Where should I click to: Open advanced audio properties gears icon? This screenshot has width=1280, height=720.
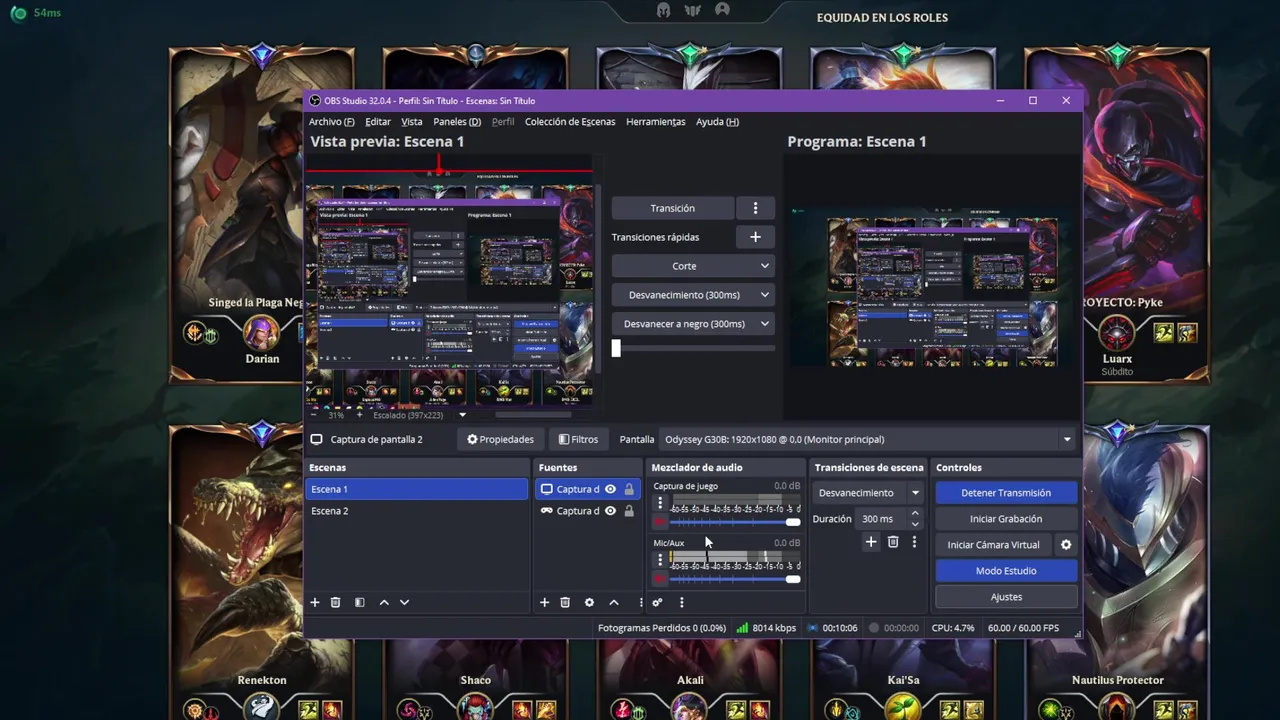(x=657, y=602)
